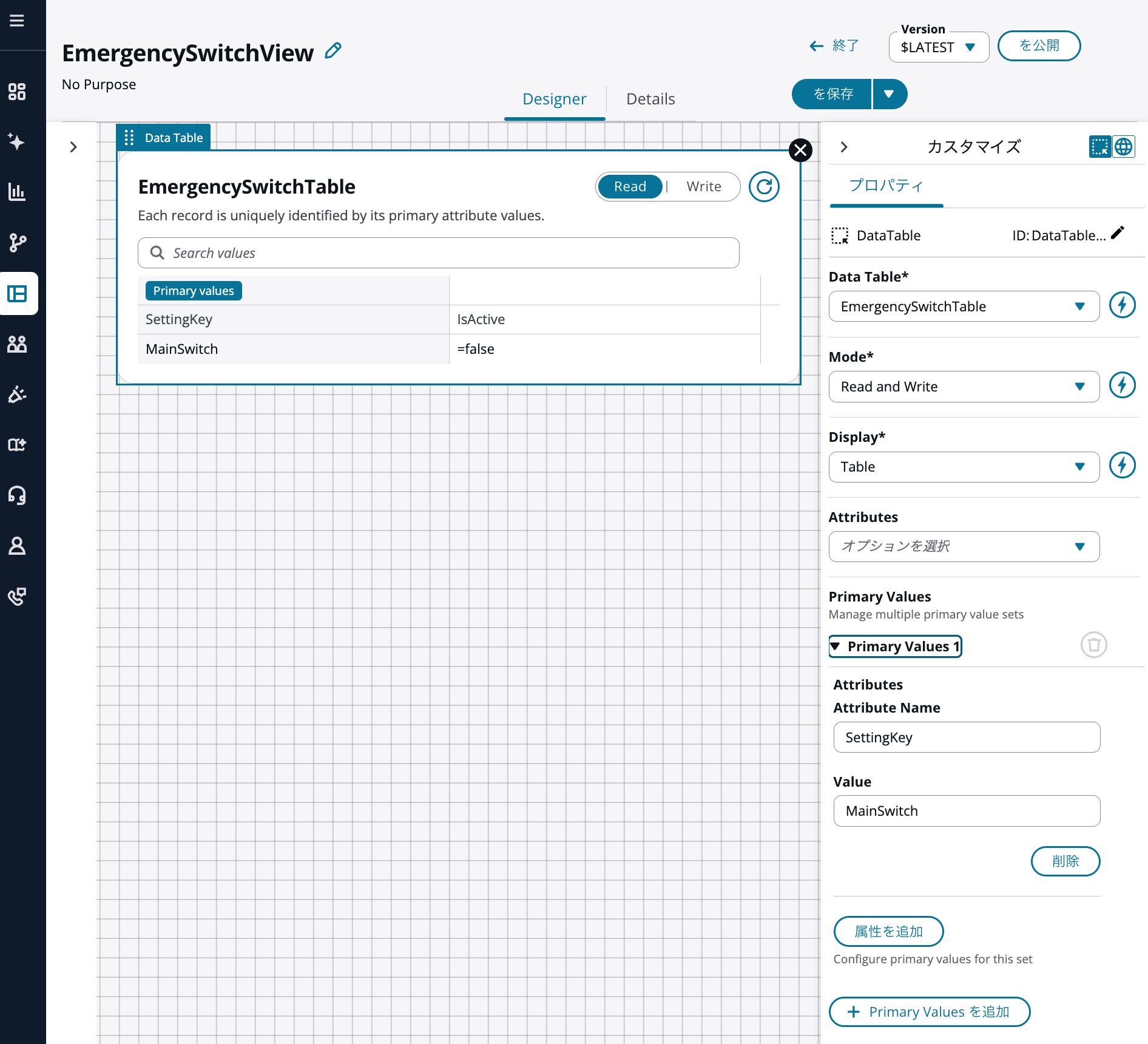Screen dimensions: 1148x1044
Task: Open the phone call icon in sidebar
Action: [x=17, y=597]
